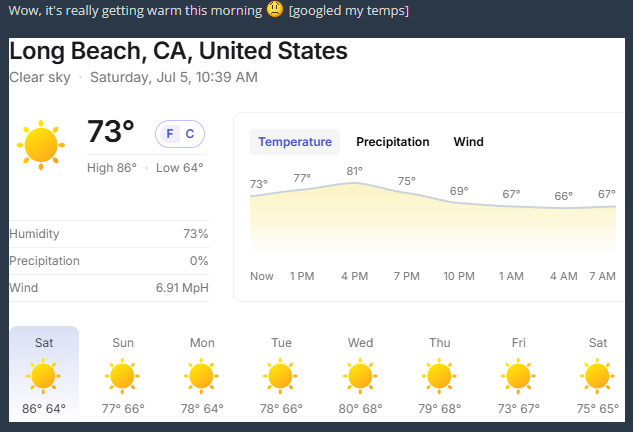This screenshot has width=633, height=432.
Task: Select the highlighted first Sat forecast card
Action: 44,373
